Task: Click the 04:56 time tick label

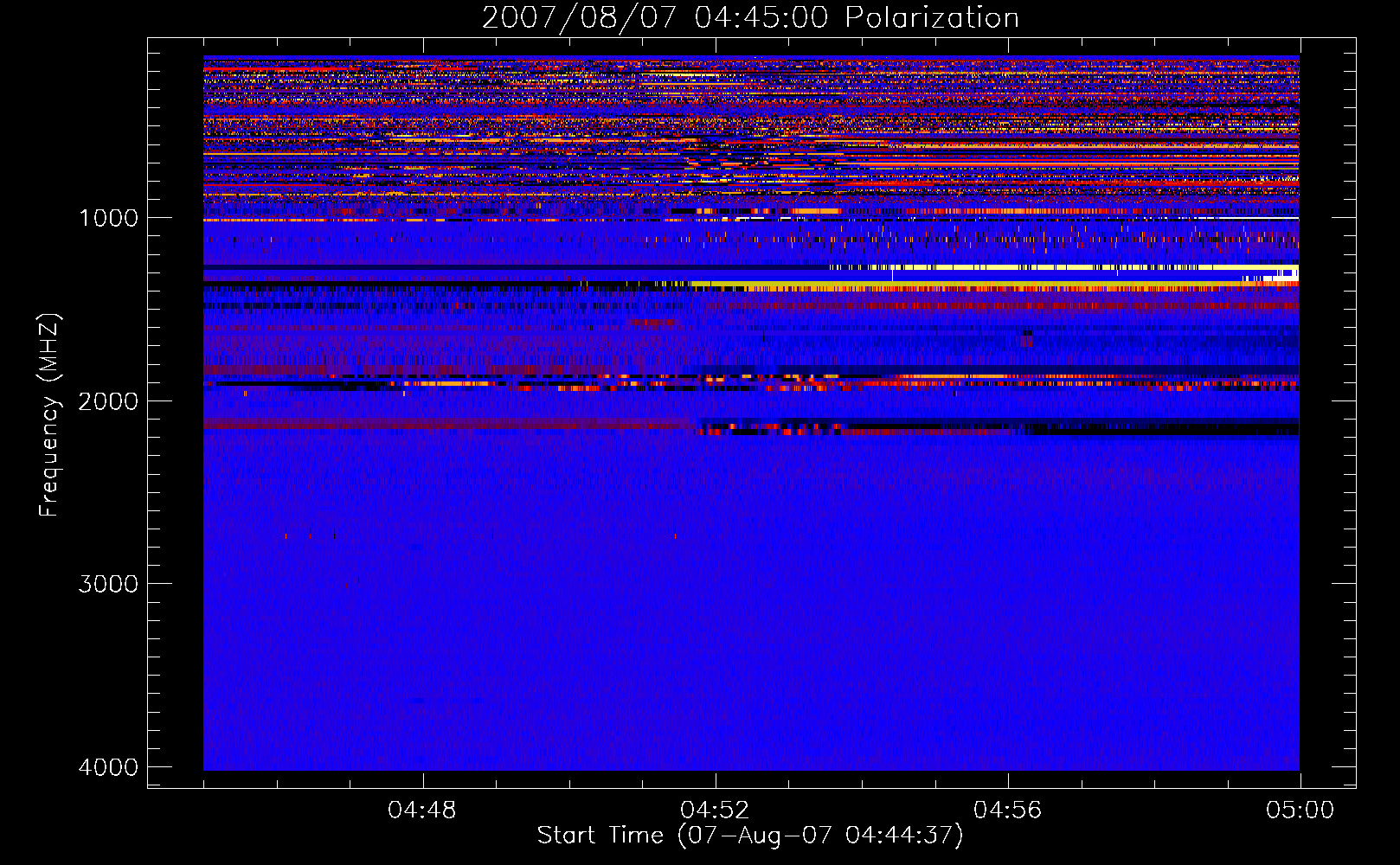Action: click(1007, 811)
